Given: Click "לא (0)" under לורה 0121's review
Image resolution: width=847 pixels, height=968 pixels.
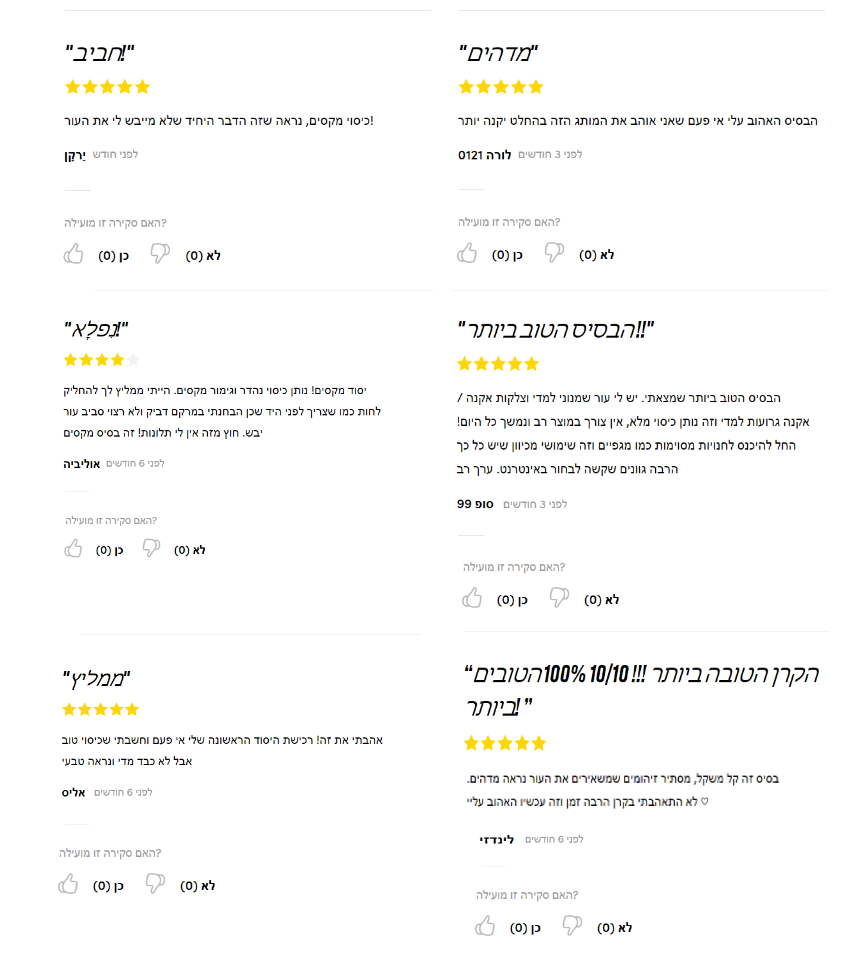Looking at the screenshot, I should [x=596, y=255].
